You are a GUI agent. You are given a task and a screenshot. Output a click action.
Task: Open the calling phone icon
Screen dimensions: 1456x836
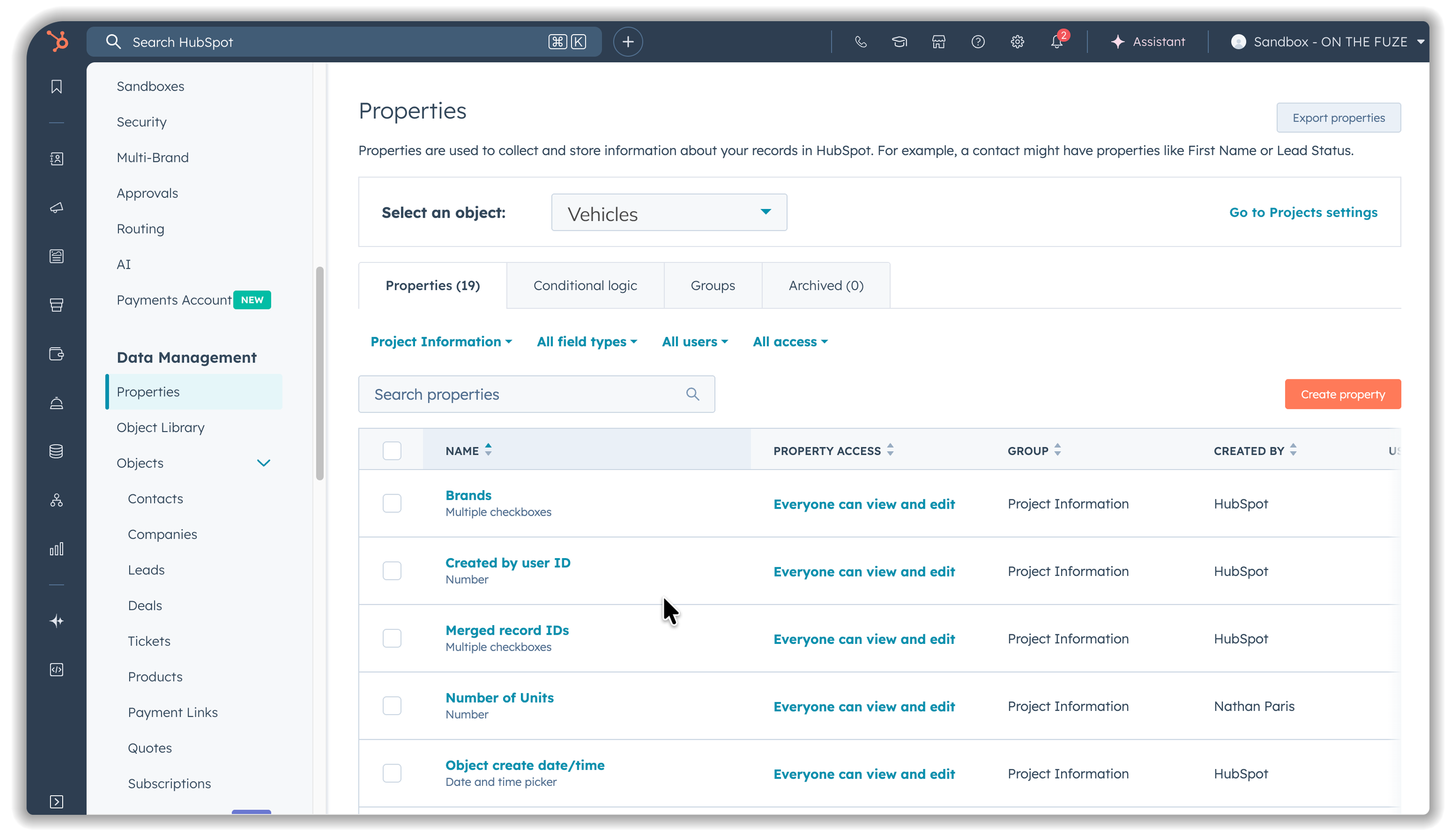tap(861, 41)
